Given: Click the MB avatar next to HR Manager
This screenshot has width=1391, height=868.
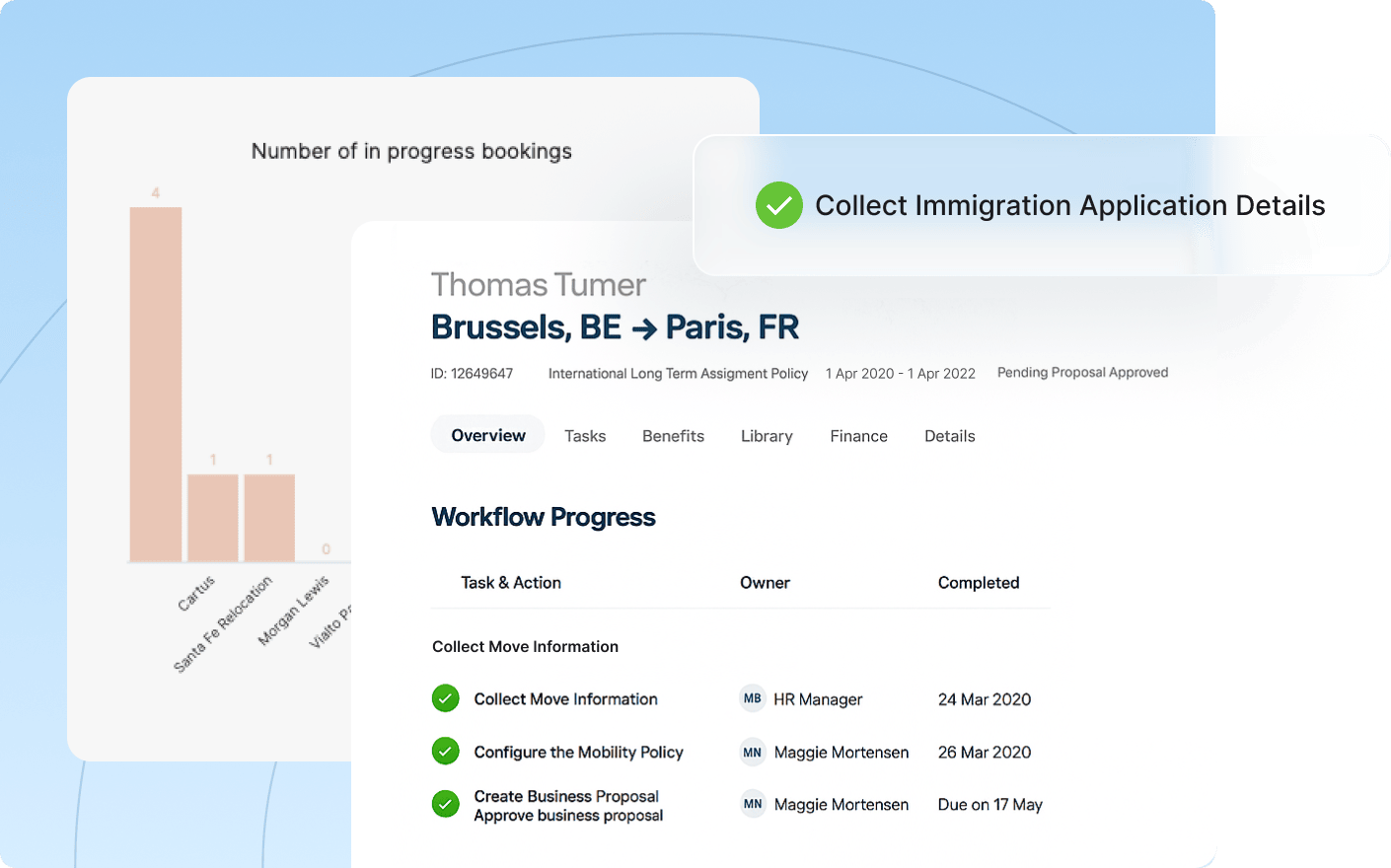Looking at the screenshot, I should pyautogui.click(x=753, y=698).
